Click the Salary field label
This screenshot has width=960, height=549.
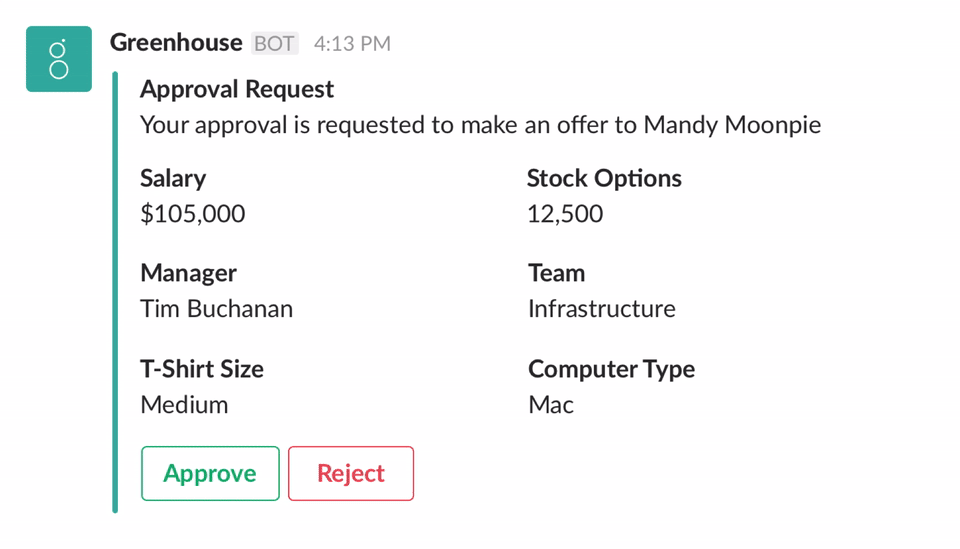[173, 178]
